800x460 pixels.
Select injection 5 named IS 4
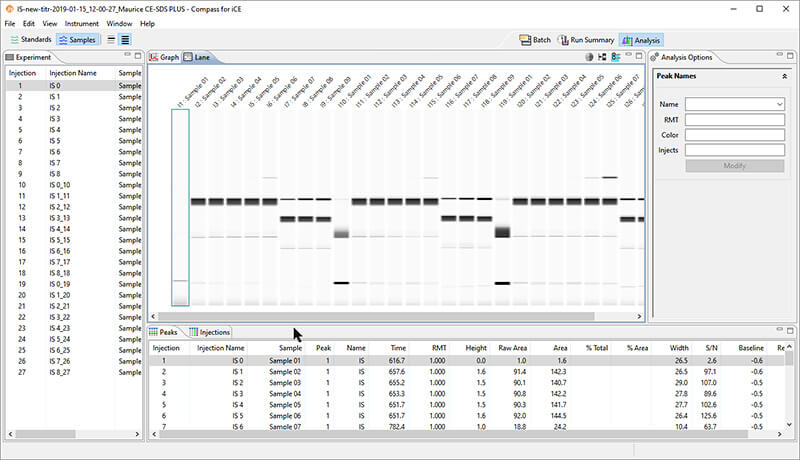[74, 130]
